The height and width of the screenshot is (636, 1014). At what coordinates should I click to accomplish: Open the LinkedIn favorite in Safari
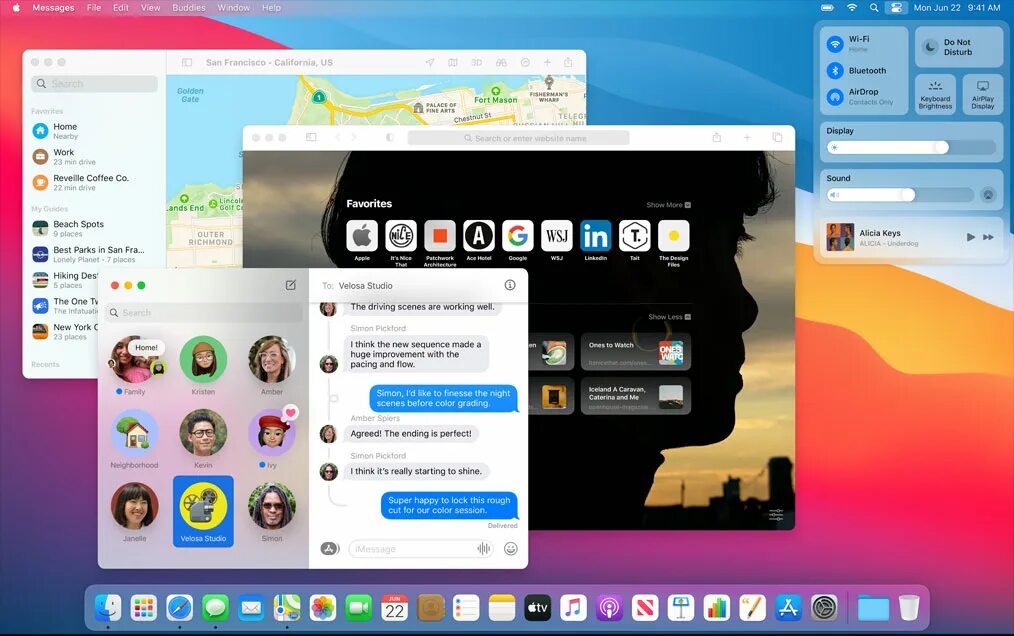595,234
